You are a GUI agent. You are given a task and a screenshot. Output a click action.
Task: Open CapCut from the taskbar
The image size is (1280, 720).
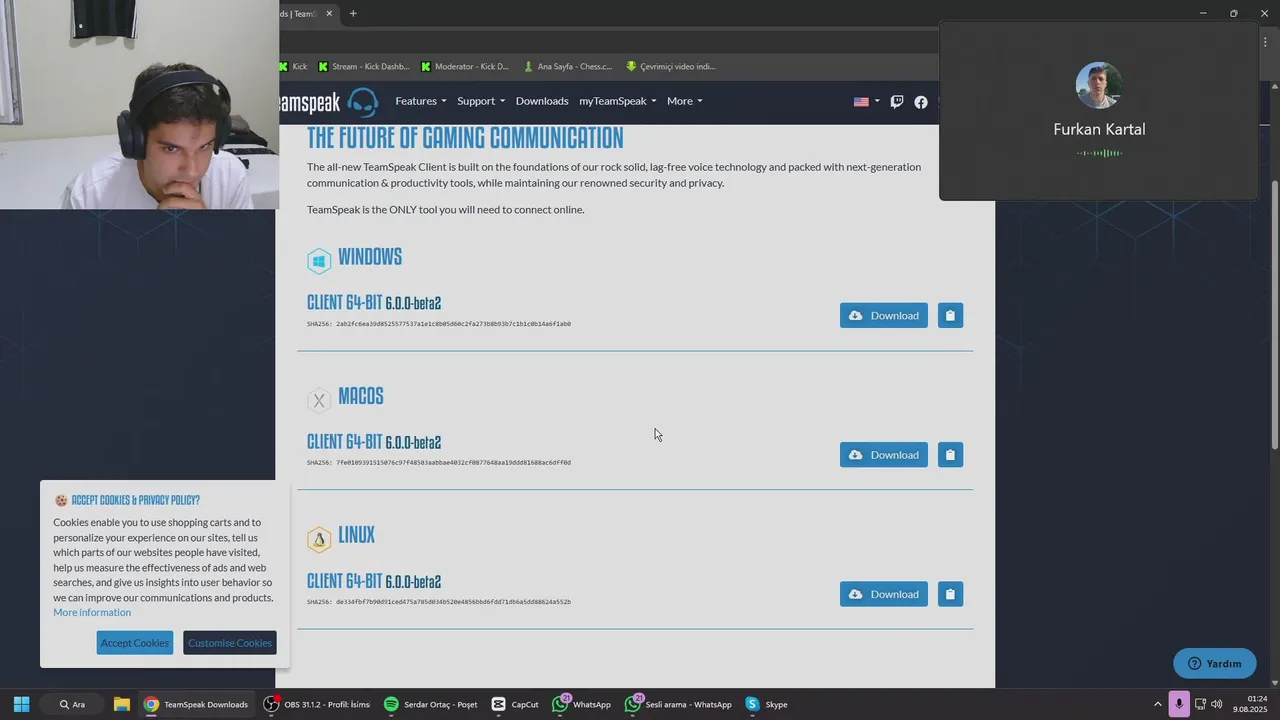coord(516,704)
